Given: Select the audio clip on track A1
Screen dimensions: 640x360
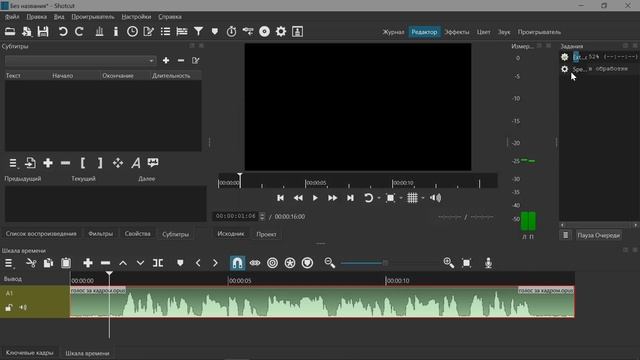Looking at the screenshot, I should pyautogui.click(x=322, y=302).
